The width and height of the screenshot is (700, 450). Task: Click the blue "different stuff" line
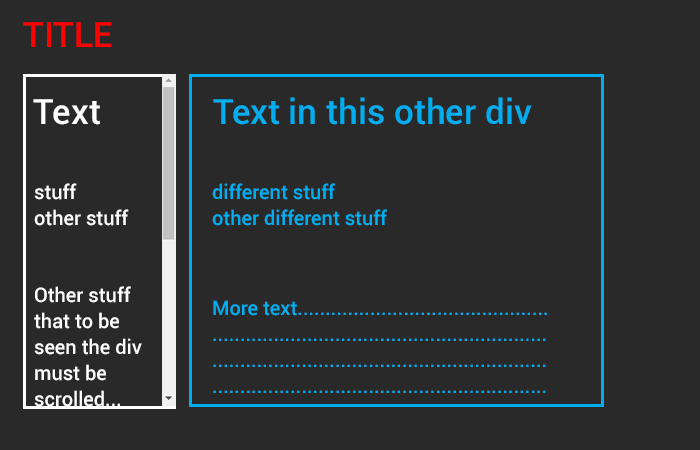(273, 192)
